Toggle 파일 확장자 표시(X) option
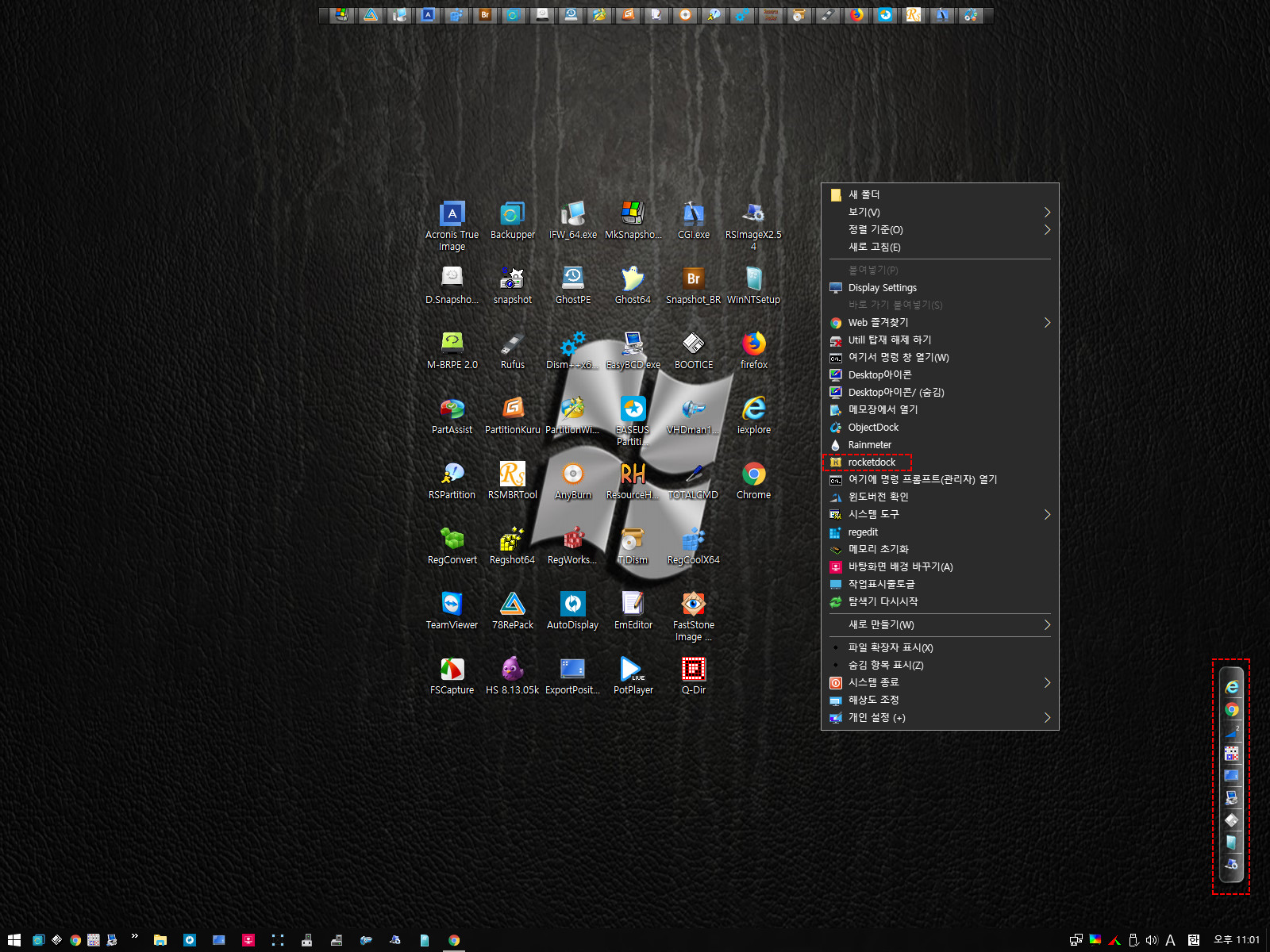The width and height of the screenshot is (1270, 952). tap(940, 647)
